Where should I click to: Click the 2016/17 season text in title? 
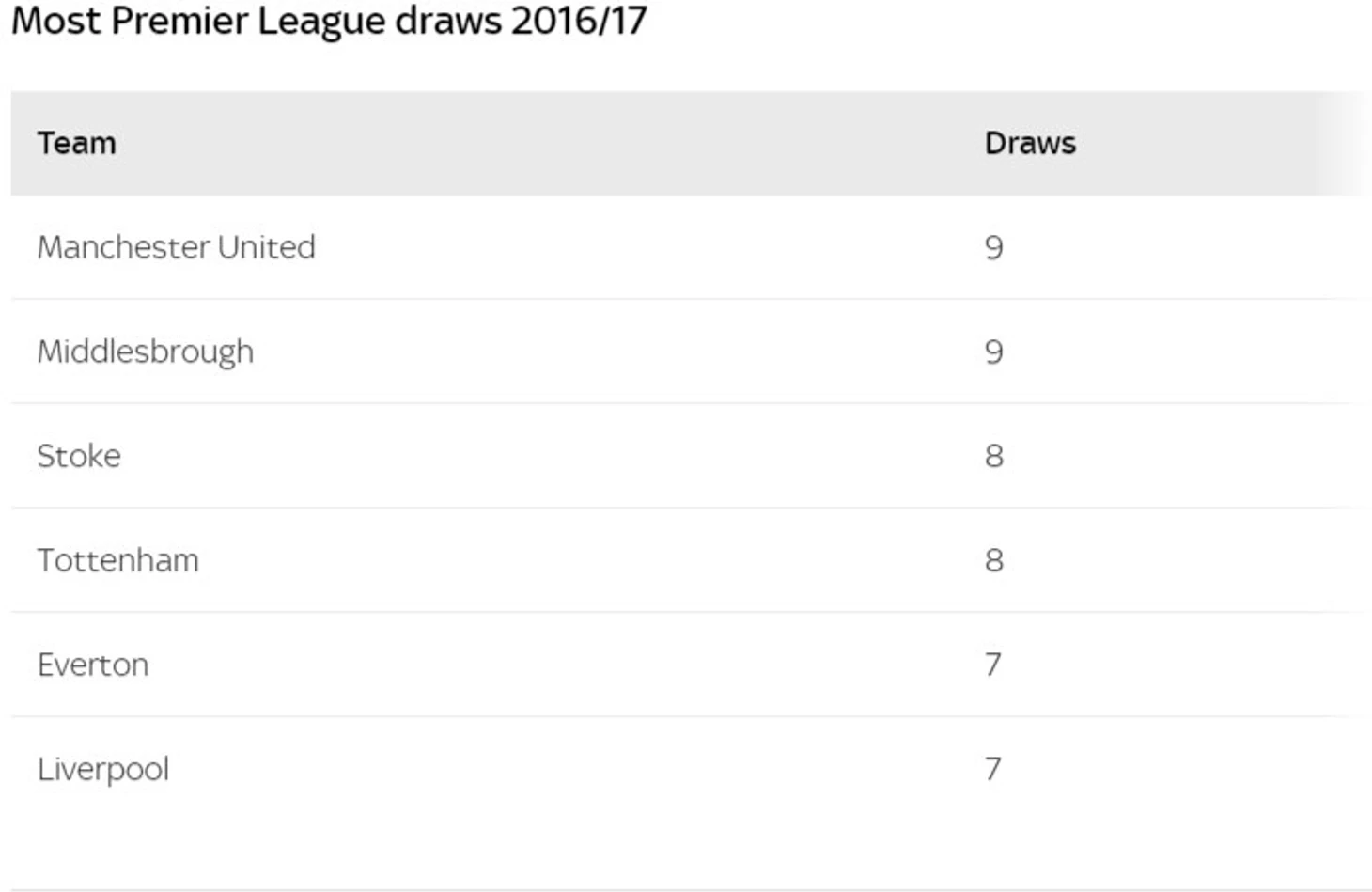[x=579, y=20]
